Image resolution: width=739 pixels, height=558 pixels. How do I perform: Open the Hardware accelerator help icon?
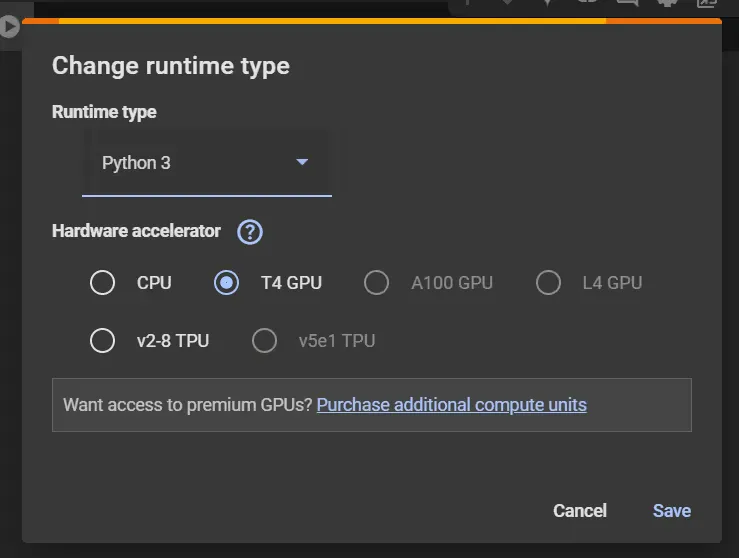coord(250,232)
